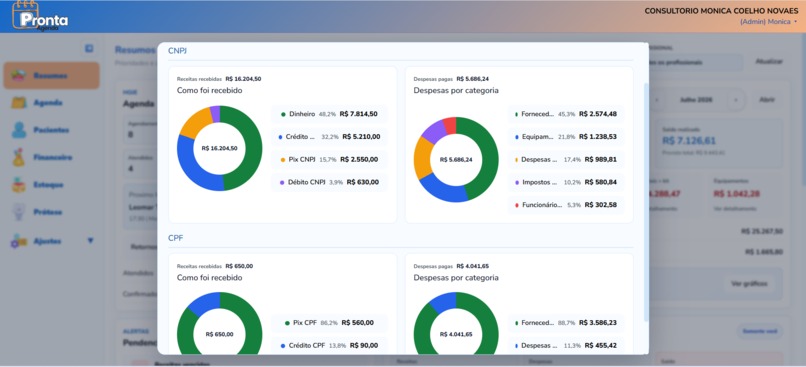Click the red Funcionário donut segment
The image size is (806, 367).
pyautogui.click(x=449, y=126)
